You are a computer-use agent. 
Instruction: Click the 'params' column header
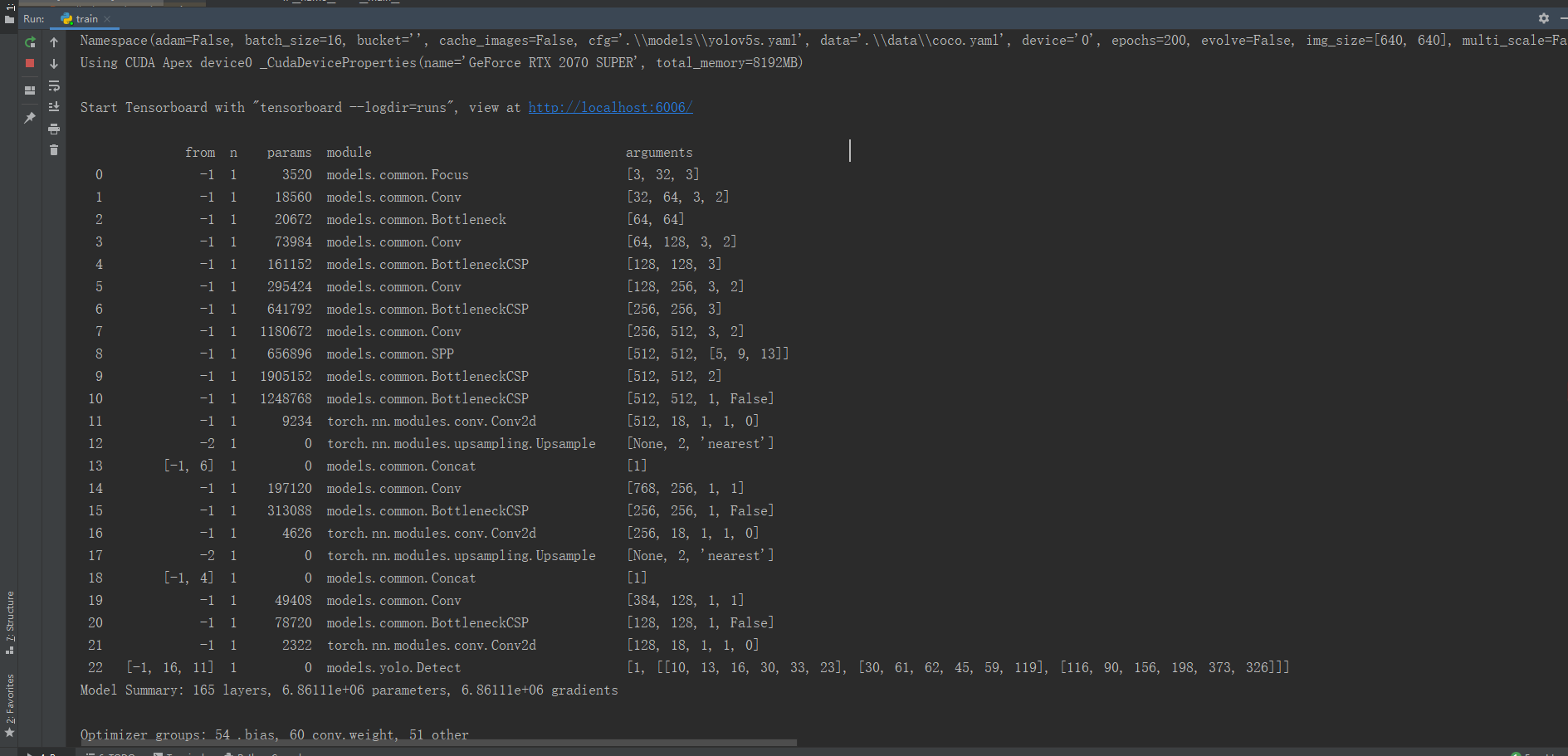(290, 153)
